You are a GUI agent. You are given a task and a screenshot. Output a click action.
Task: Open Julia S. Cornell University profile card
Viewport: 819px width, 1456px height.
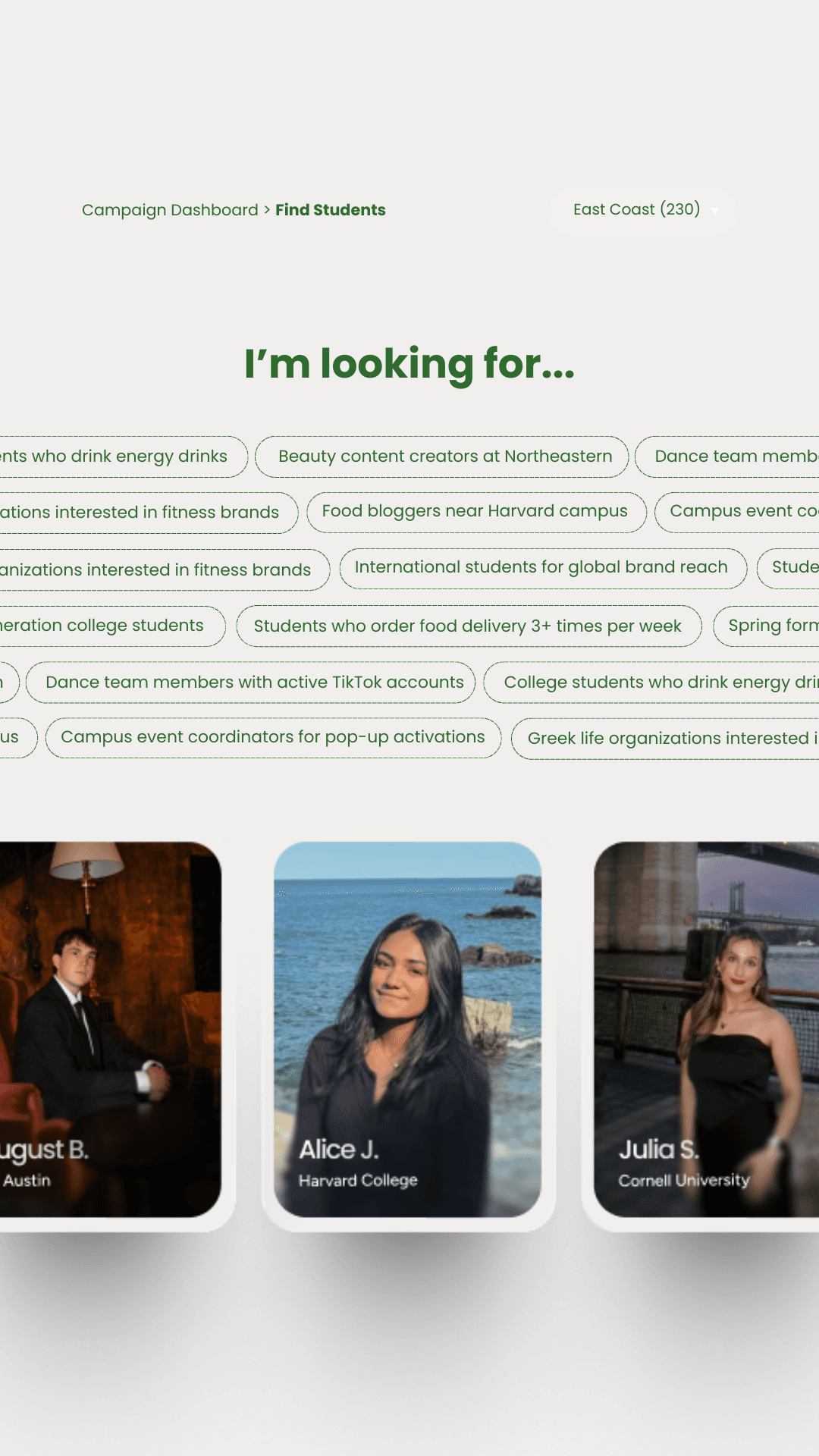coord(706,1029)
